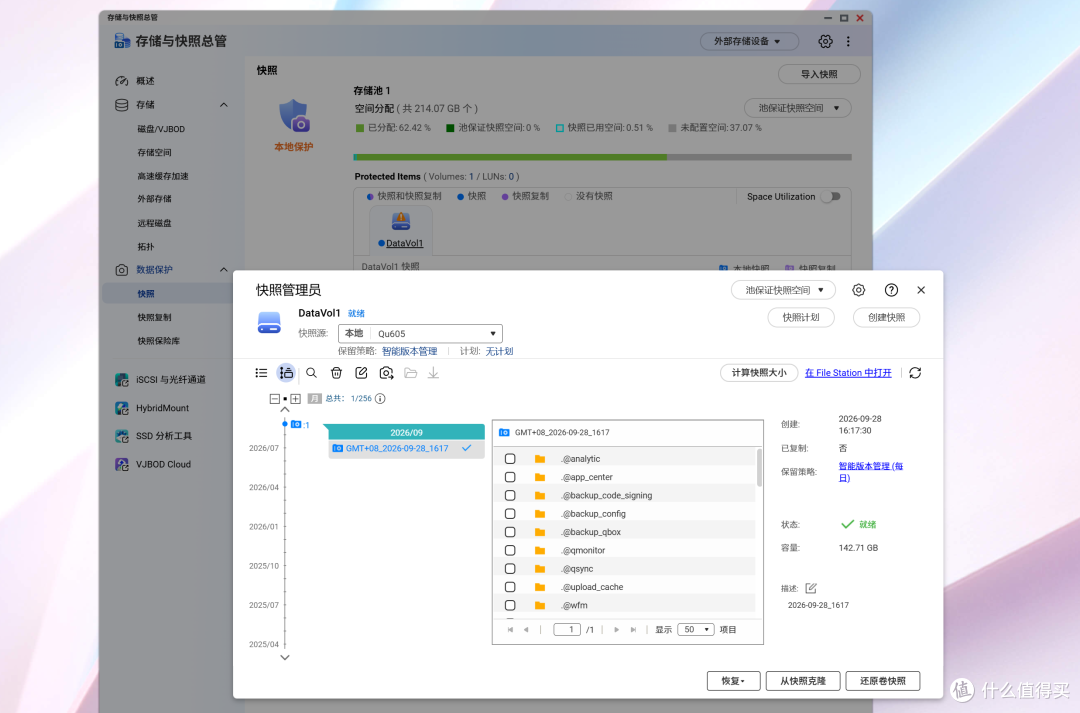The width and height of the screenshot is (1080, 713).
Task: Check the .@upload_cache checkbox
Action: 510,587
